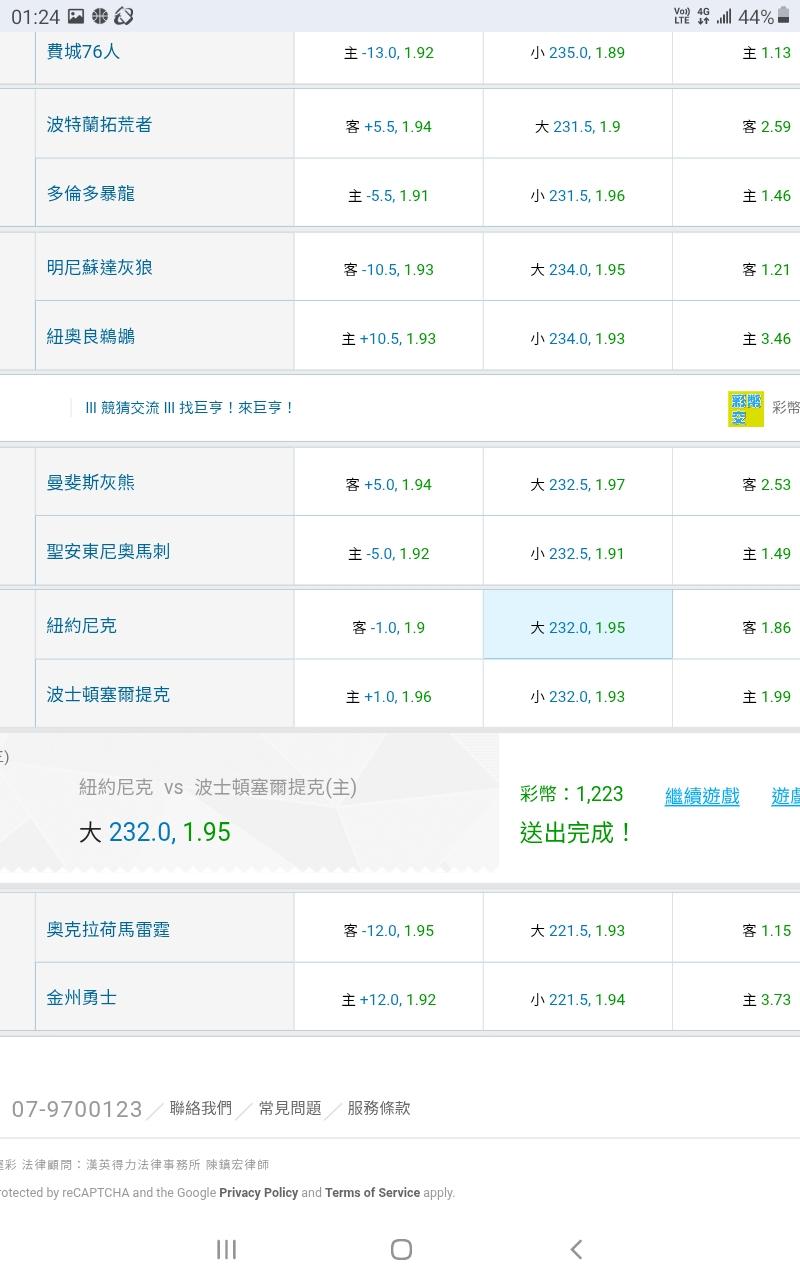
Task: Select Celtics under 232.0 at 1.93
Action: point(577,696)
